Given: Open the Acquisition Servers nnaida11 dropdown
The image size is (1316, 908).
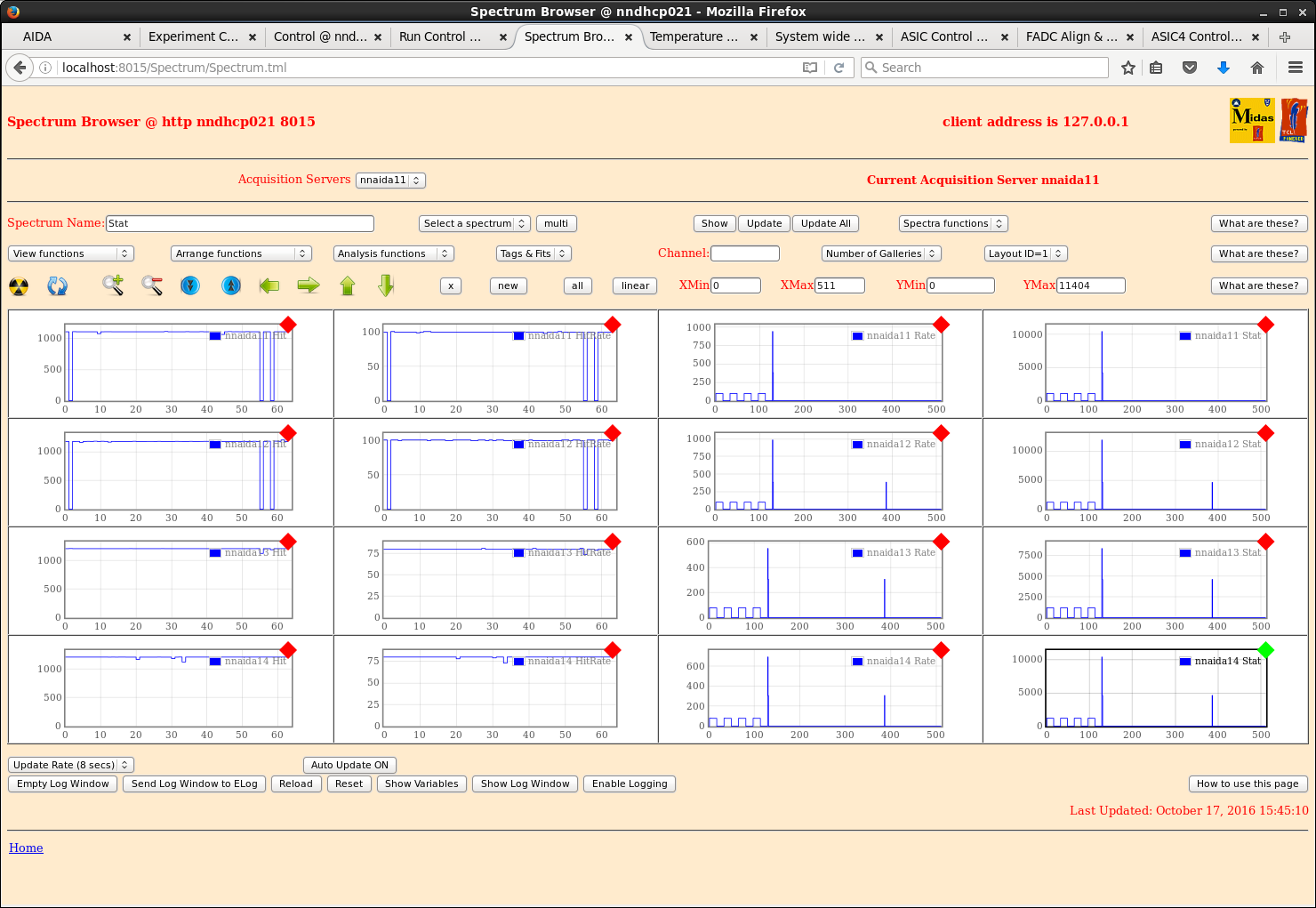Looking at the screenshot, I should tap(390, 181).
